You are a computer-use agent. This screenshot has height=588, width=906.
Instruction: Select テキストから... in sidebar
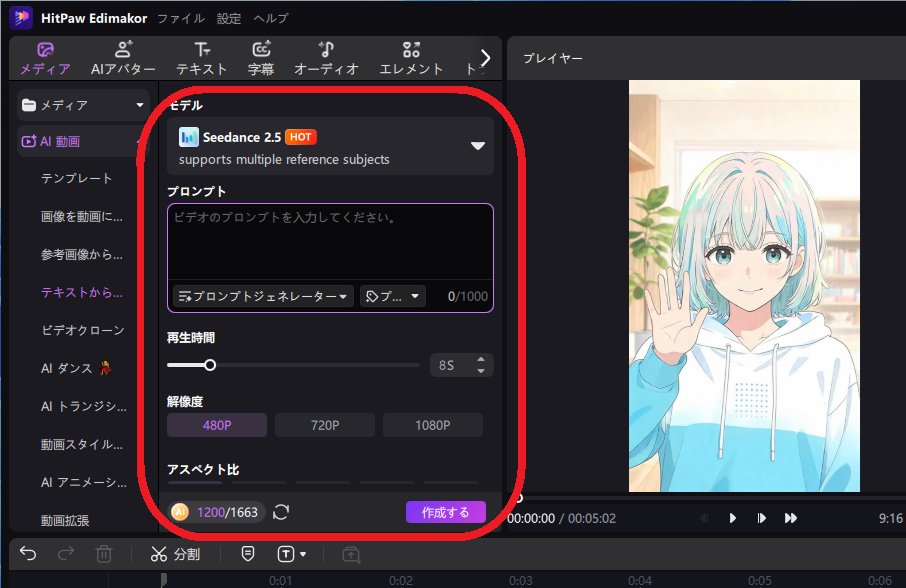(81, 293)
